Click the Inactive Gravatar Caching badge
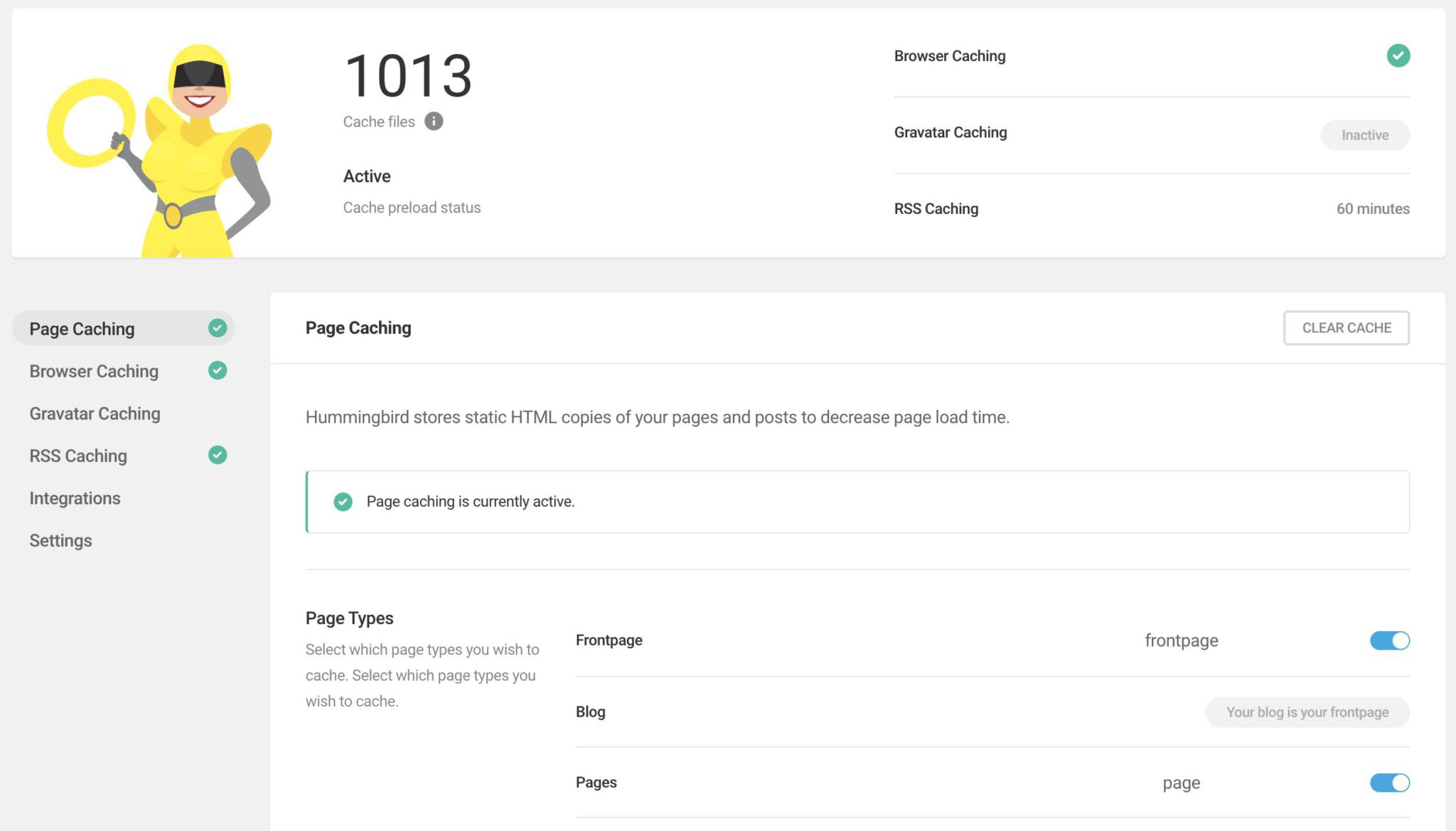1456x831 pixels. 1365,135
